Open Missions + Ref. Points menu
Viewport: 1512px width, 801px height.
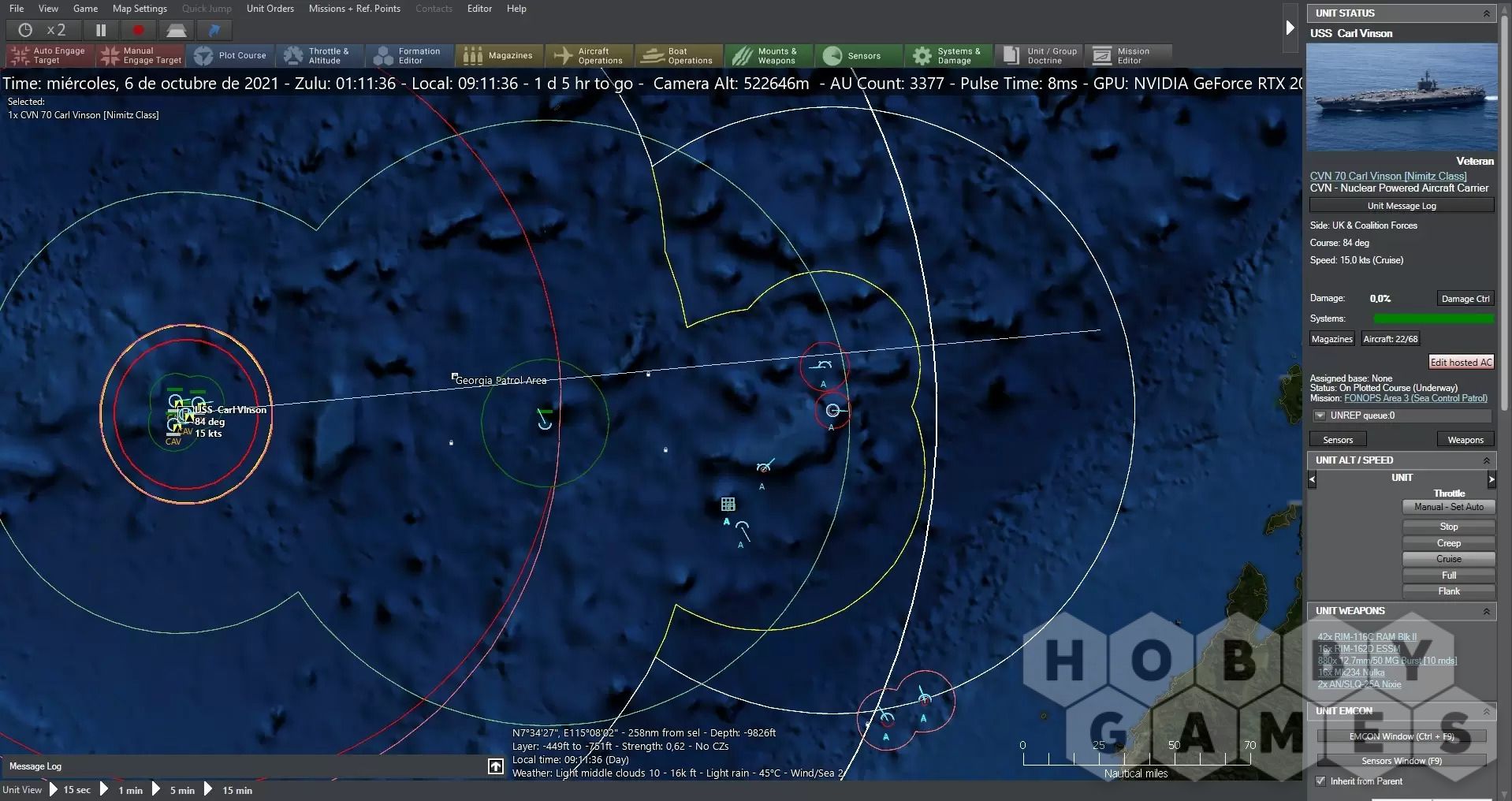[354, 9]
